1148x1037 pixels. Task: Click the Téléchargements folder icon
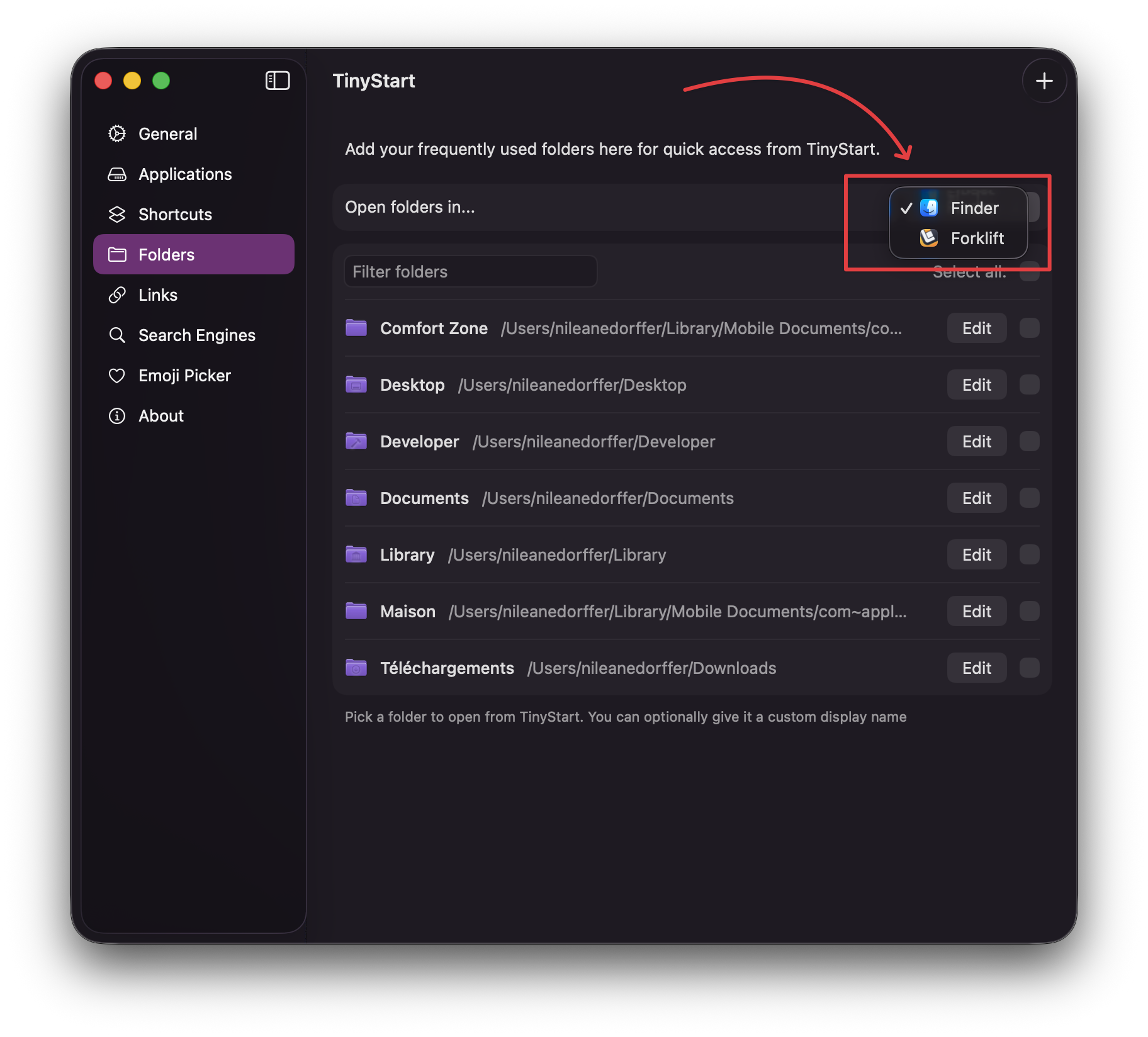356,668
